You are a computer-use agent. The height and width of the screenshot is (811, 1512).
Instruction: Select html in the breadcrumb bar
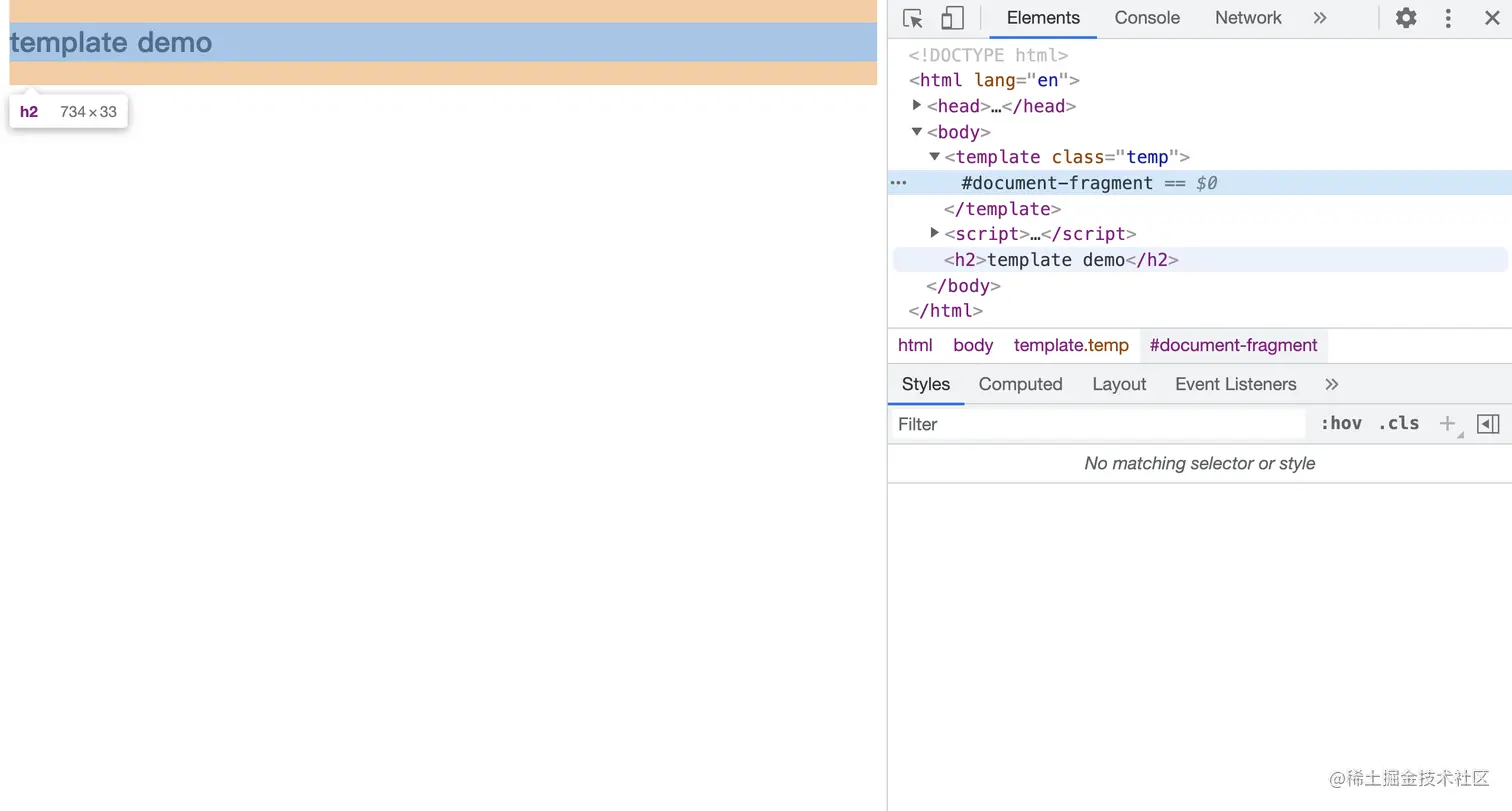[915, 345]
